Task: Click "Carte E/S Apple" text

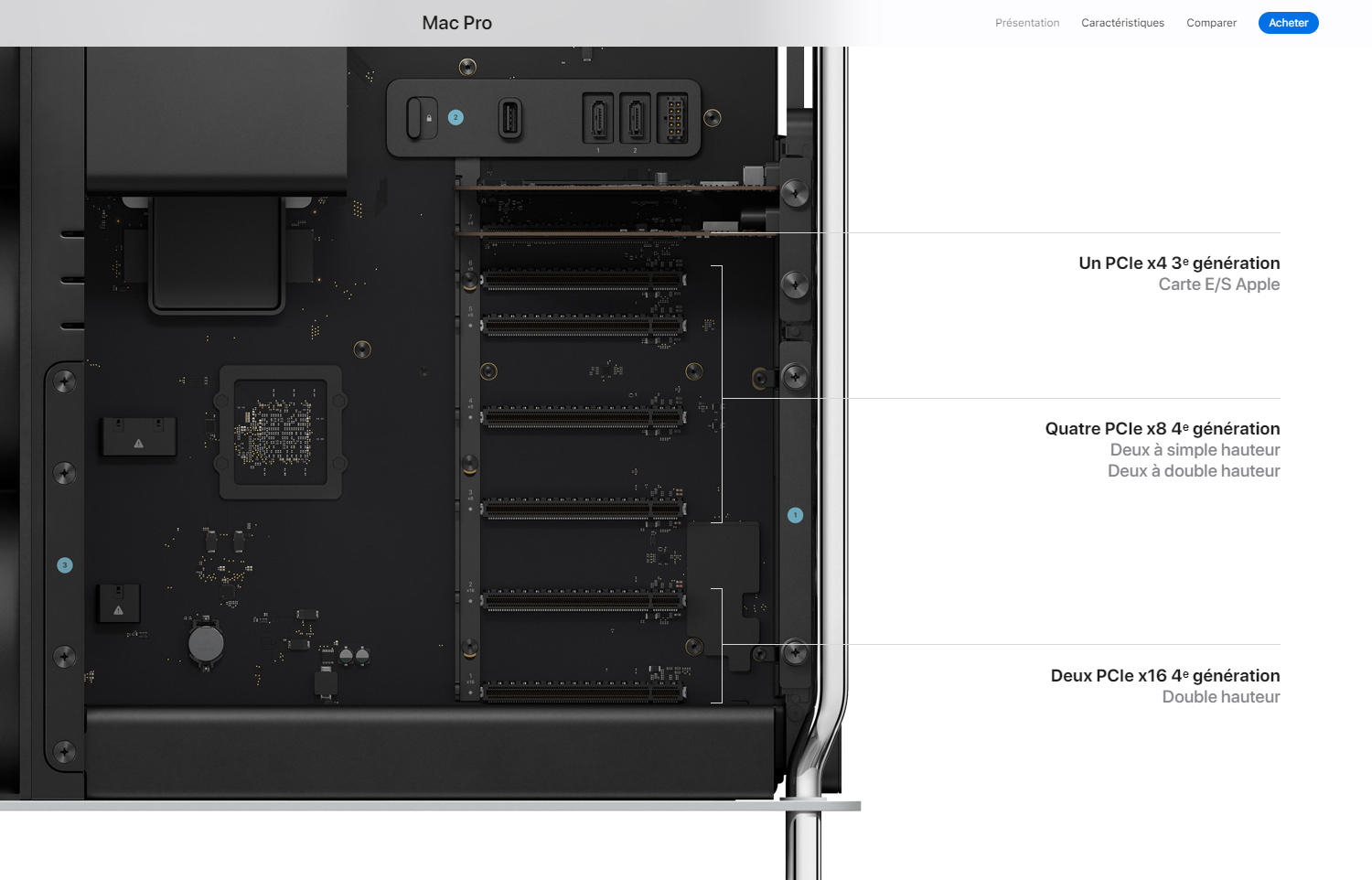Action: pyautogui.click(x=1219, y=284)
